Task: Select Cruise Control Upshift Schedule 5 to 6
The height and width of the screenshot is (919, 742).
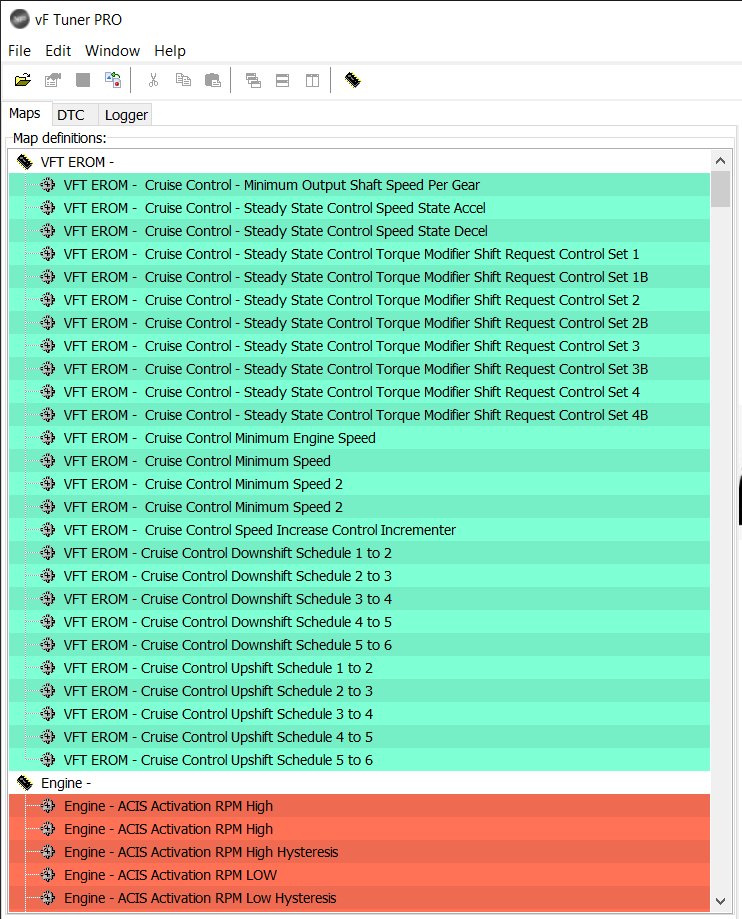Action: coord(359,760)
